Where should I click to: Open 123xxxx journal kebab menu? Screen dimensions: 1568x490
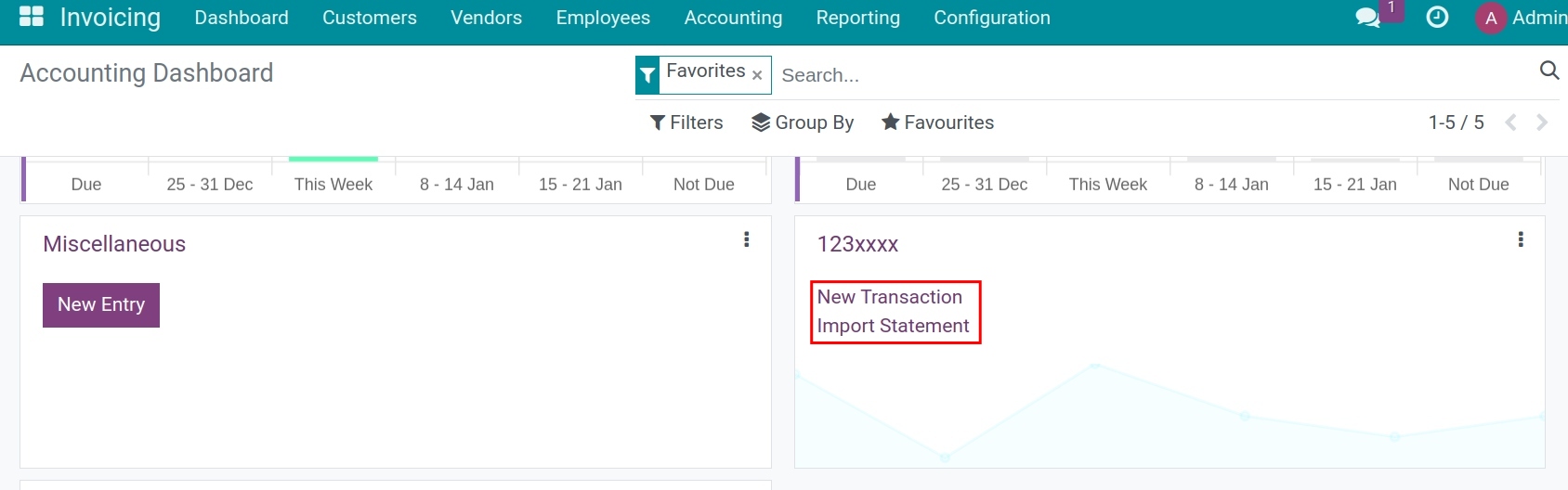click(1521, 239)
